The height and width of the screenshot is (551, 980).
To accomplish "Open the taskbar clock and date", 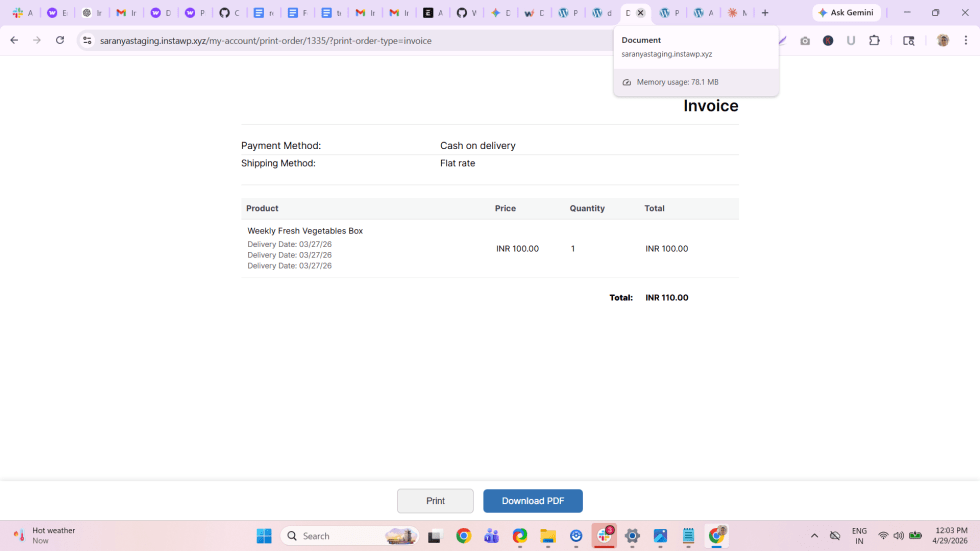I will pyautogui.click(x=949, y=536).
